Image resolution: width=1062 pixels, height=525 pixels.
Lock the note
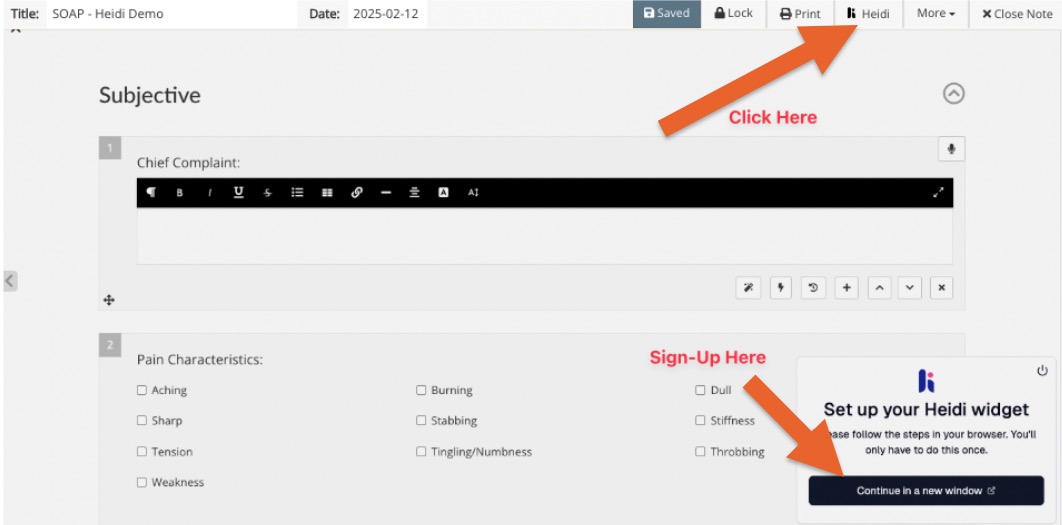pos(734,14)
